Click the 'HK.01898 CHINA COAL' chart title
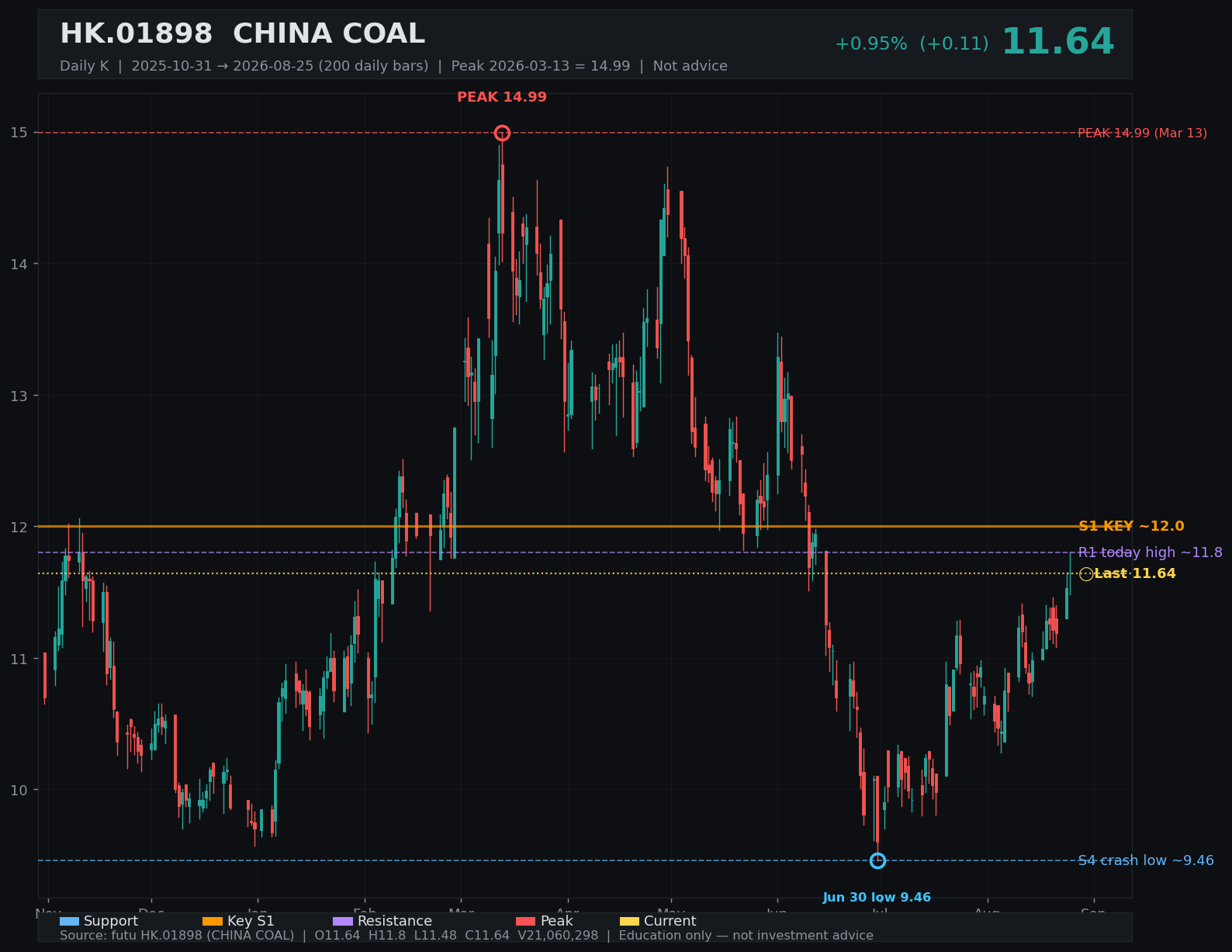 tap(242, 34)
